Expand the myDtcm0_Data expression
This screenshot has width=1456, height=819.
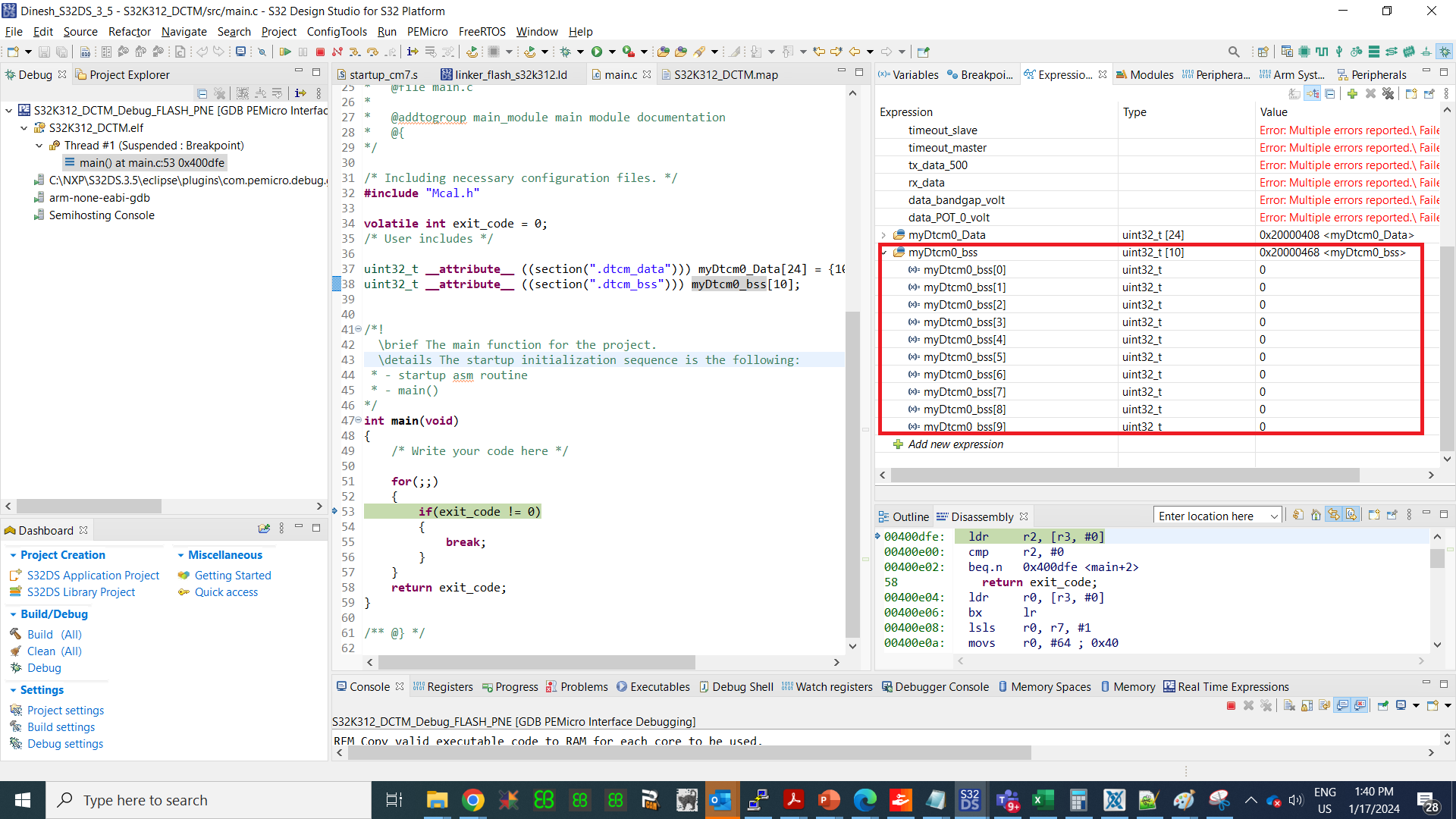tap(883, 234)
